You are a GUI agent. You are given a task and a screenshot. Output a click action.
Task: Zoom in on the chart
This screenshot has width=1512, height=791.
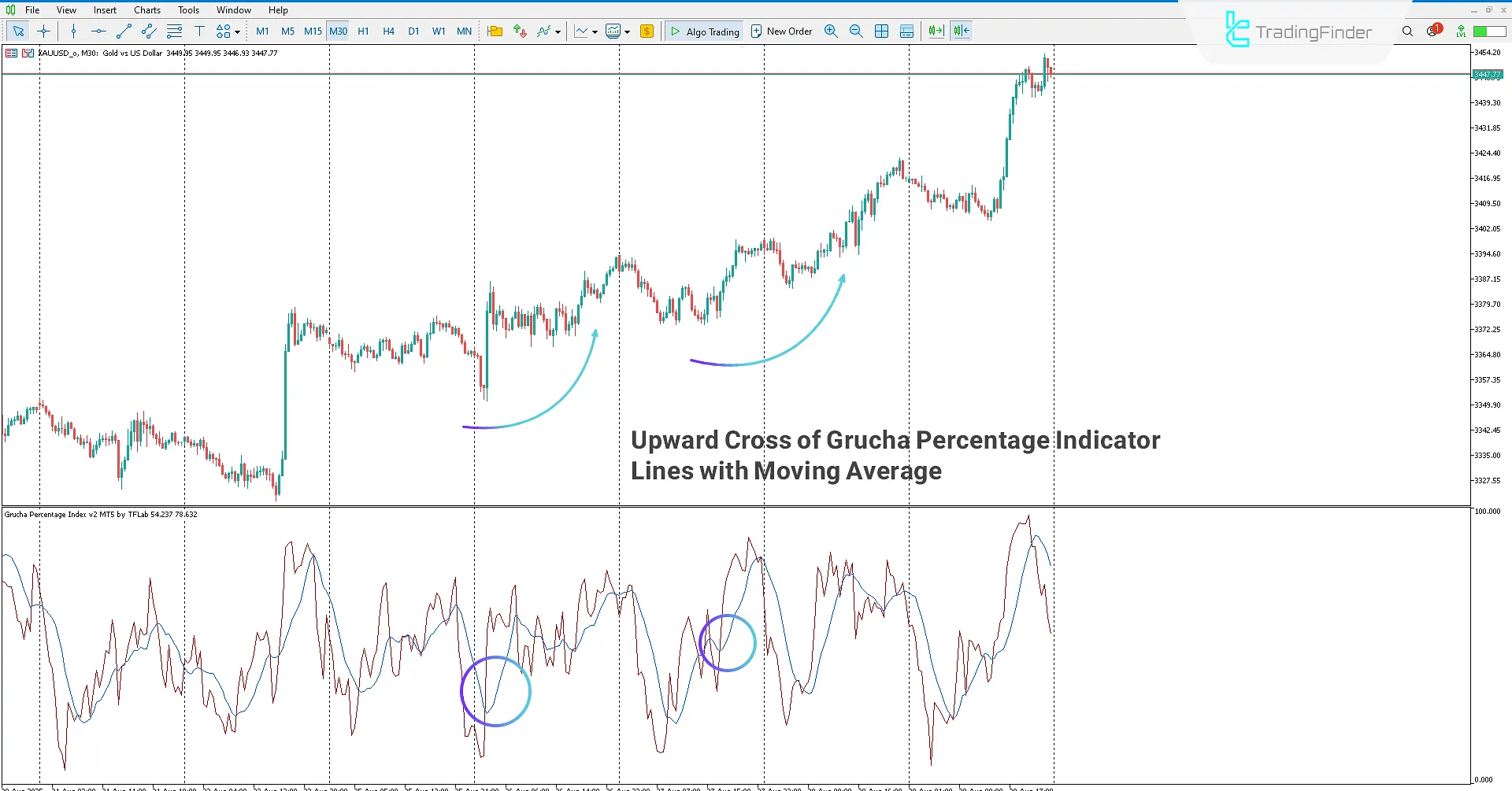(831, 31)
